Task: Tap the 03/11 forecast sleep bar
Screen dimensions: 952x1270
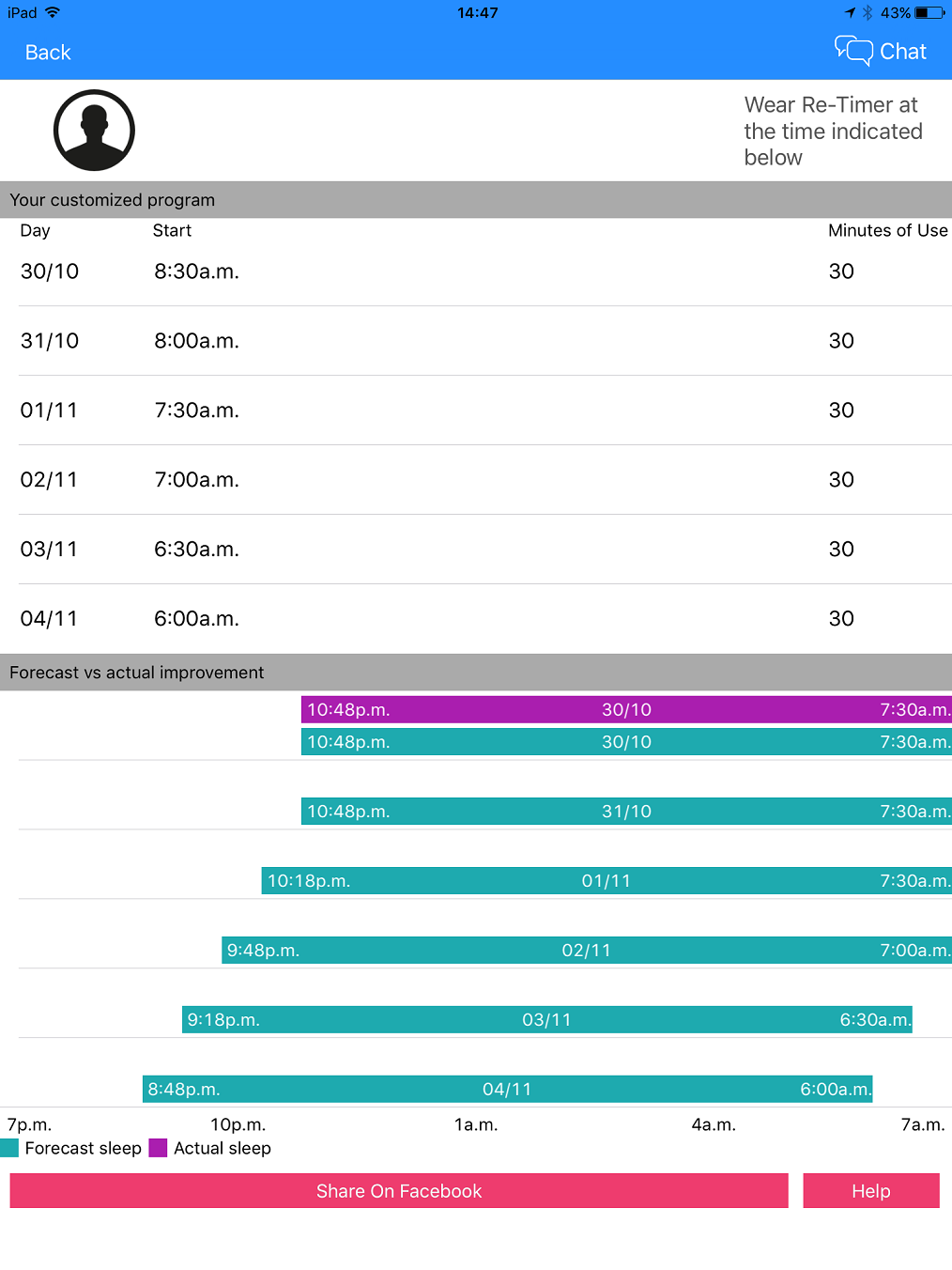Action: pyautogui.click(x=547, y=1020)
